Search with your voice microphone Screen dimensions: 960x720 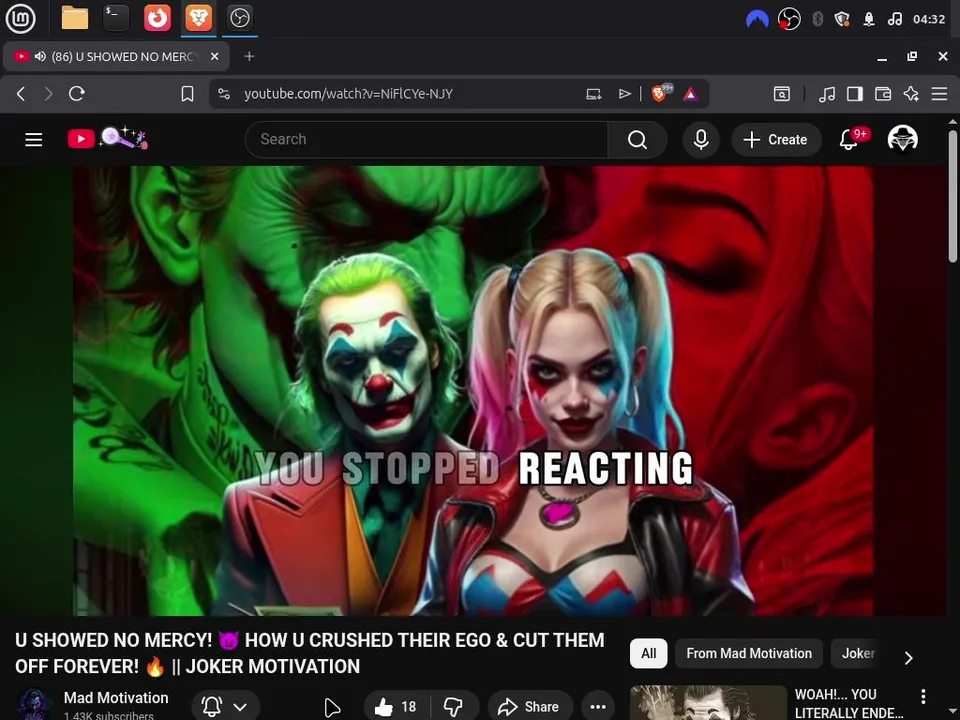(x=701, y=140)
